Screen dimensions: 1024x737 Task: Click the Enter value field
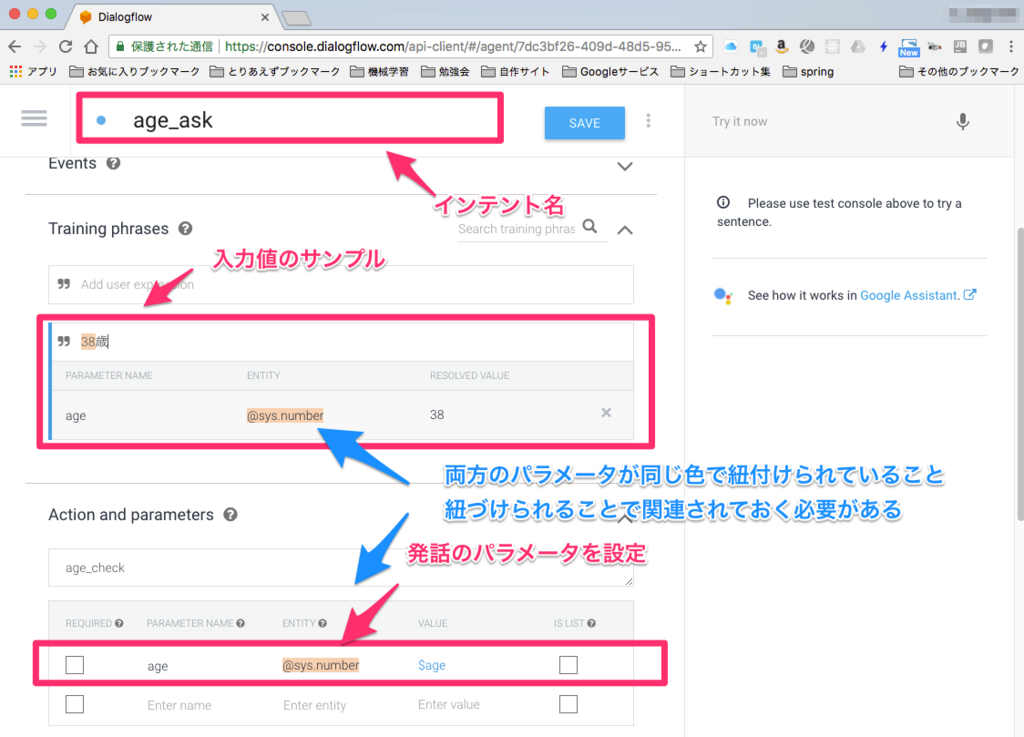pos(449,704)
